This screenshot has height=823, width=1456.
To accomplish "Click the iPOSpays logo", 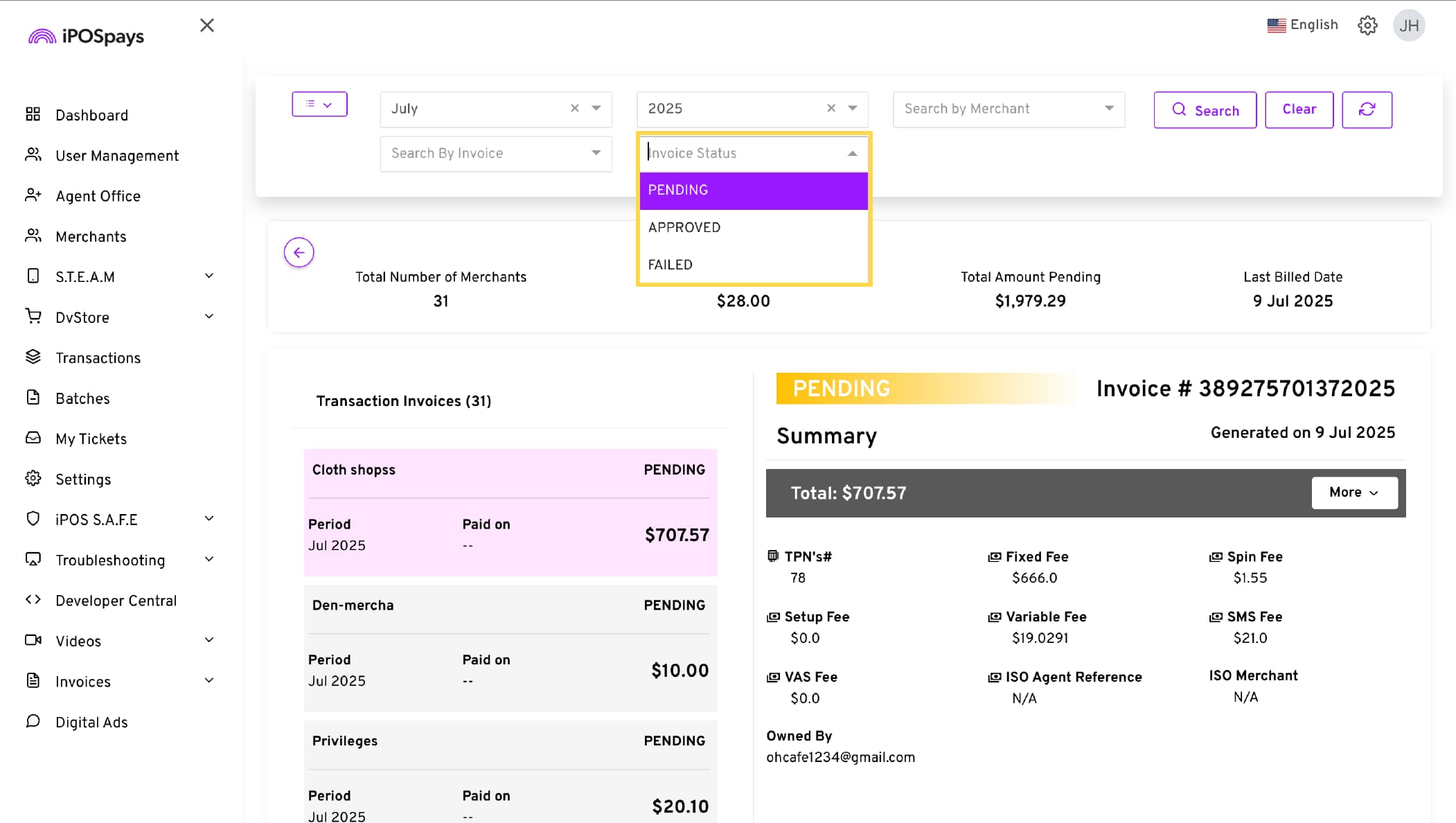I will click(86, 36).
